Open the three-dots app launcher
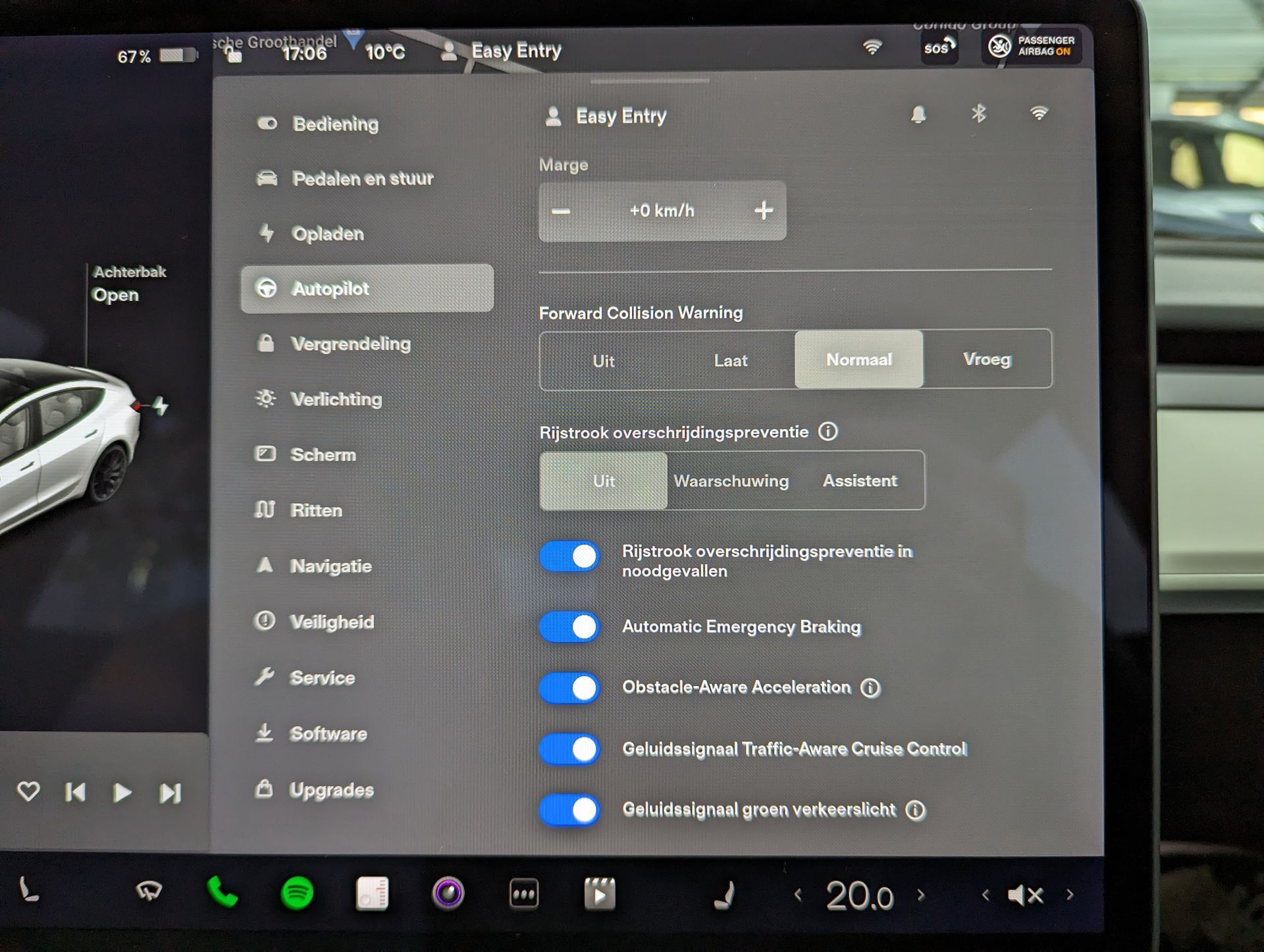Screen dimensions: 1264x952 [x=524, y=894]
